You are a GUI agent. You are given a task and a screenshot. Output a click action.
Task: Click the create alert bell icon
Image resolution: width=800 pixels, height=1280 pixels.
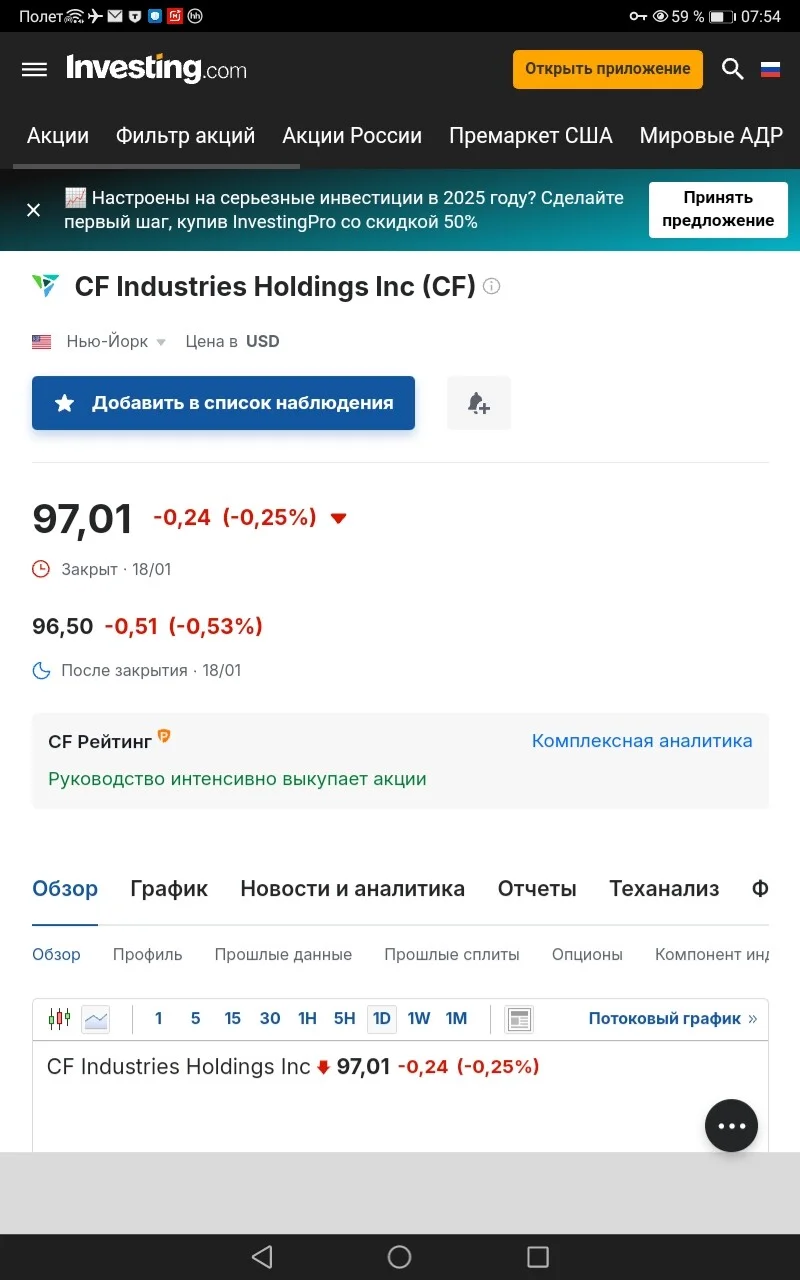tap(479, 403)
